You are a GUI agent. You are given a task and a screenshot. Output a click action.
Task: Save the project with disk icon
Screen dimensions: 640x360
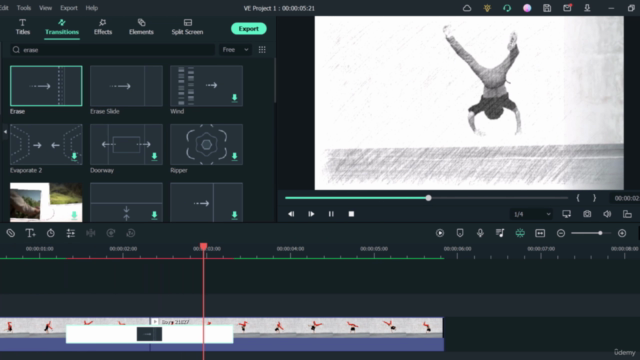547,8
